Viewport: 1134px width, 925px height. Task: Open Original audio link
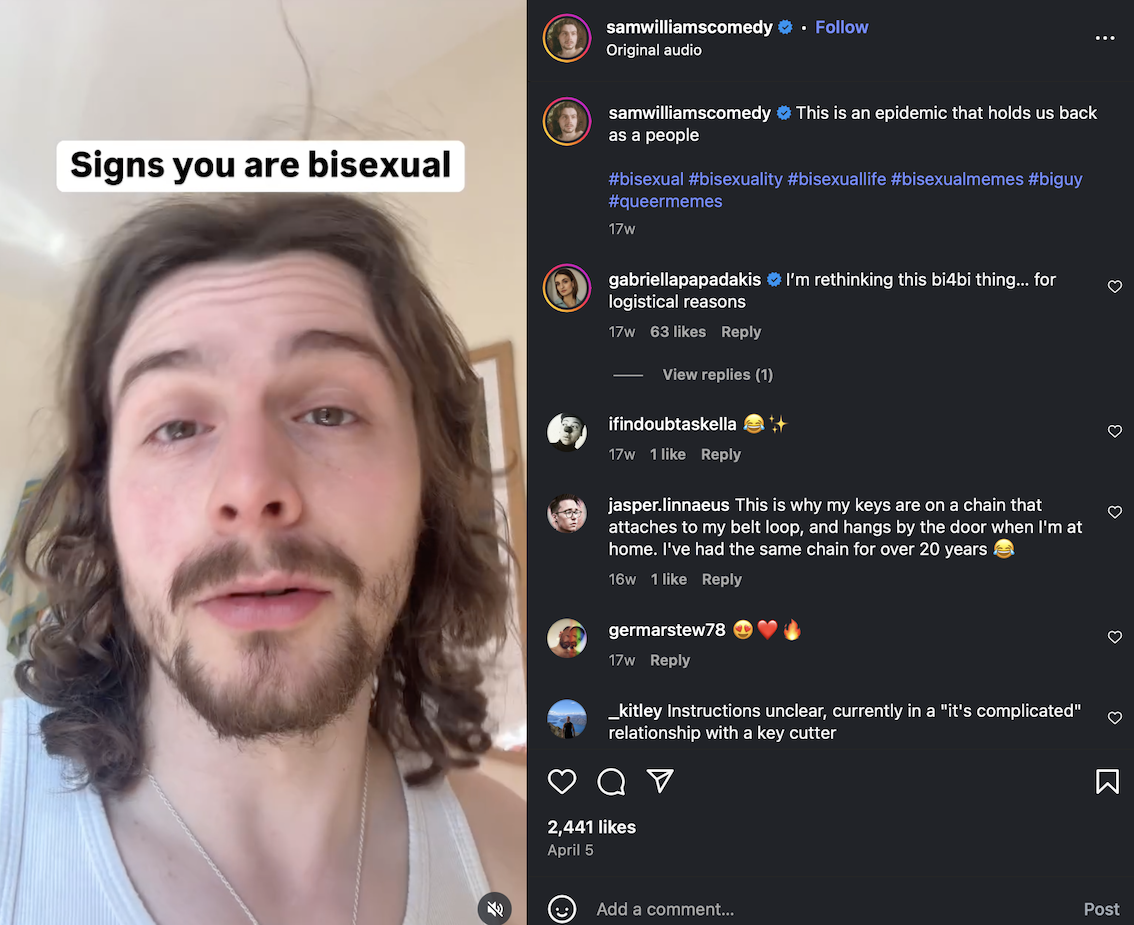point(654,50)
